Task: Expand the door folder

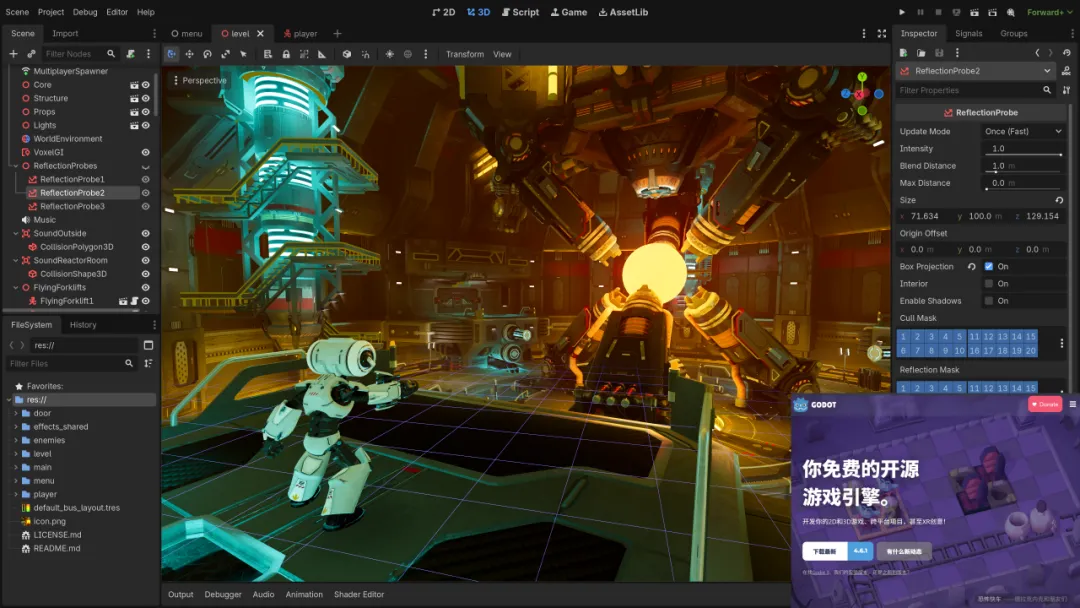Action: pyautogui.click(x=16, y=413)
